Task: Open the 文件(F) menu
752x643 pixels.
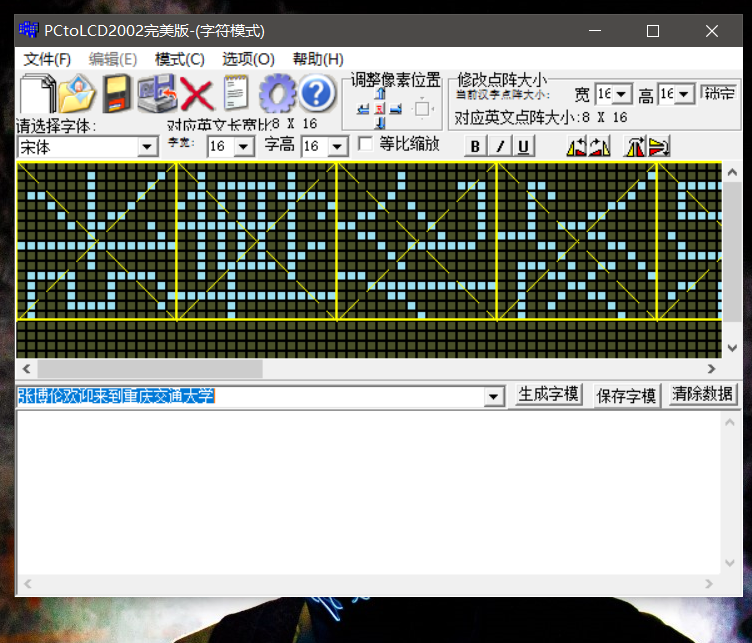Action: [47, 59]
